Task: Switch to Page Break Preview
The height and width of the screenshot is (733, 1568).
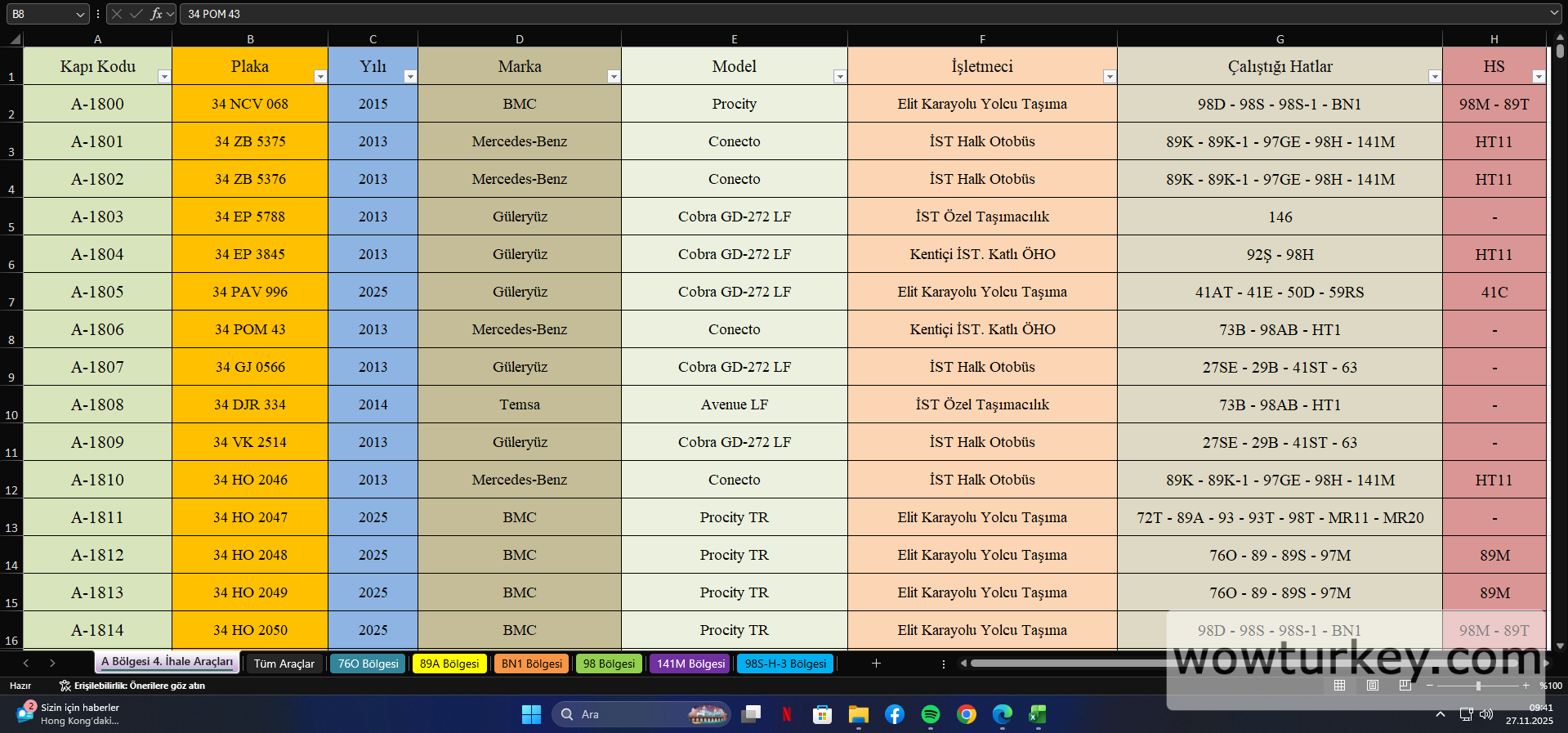Action: pos(1405,686)
